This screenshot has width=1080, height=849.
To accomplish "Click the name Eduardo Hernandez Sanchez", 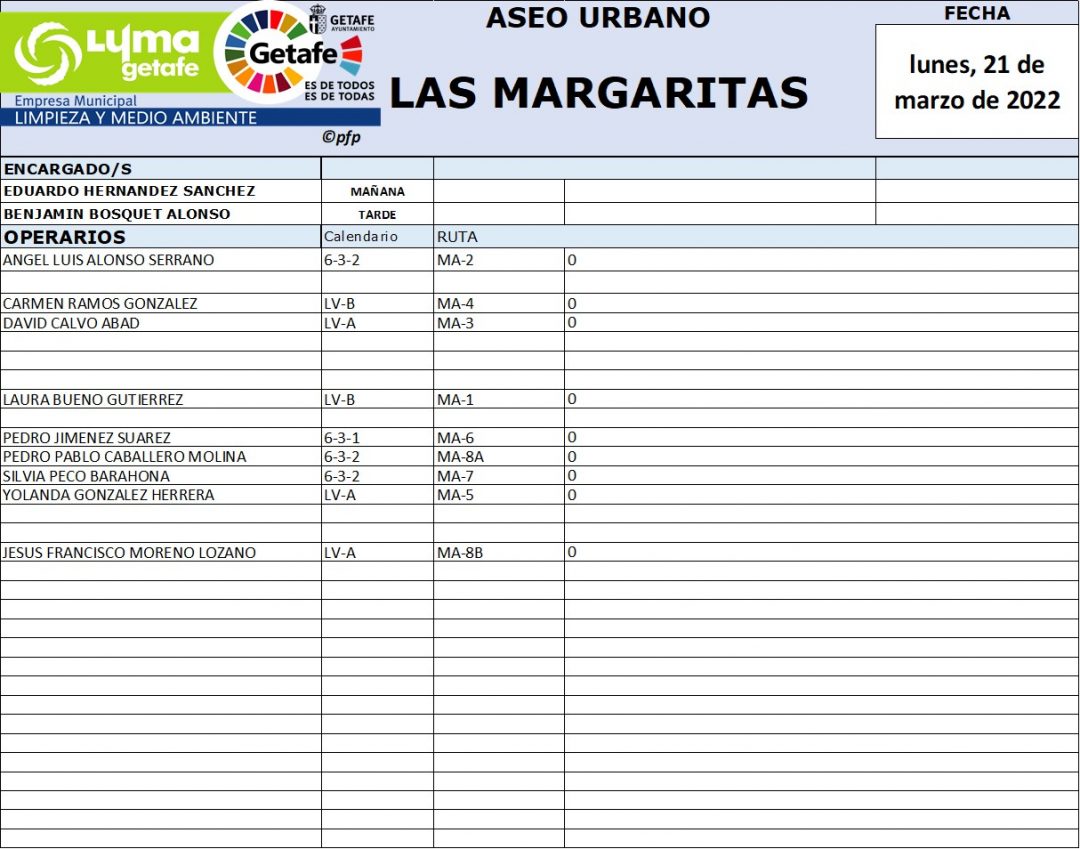I will [130, 191].
